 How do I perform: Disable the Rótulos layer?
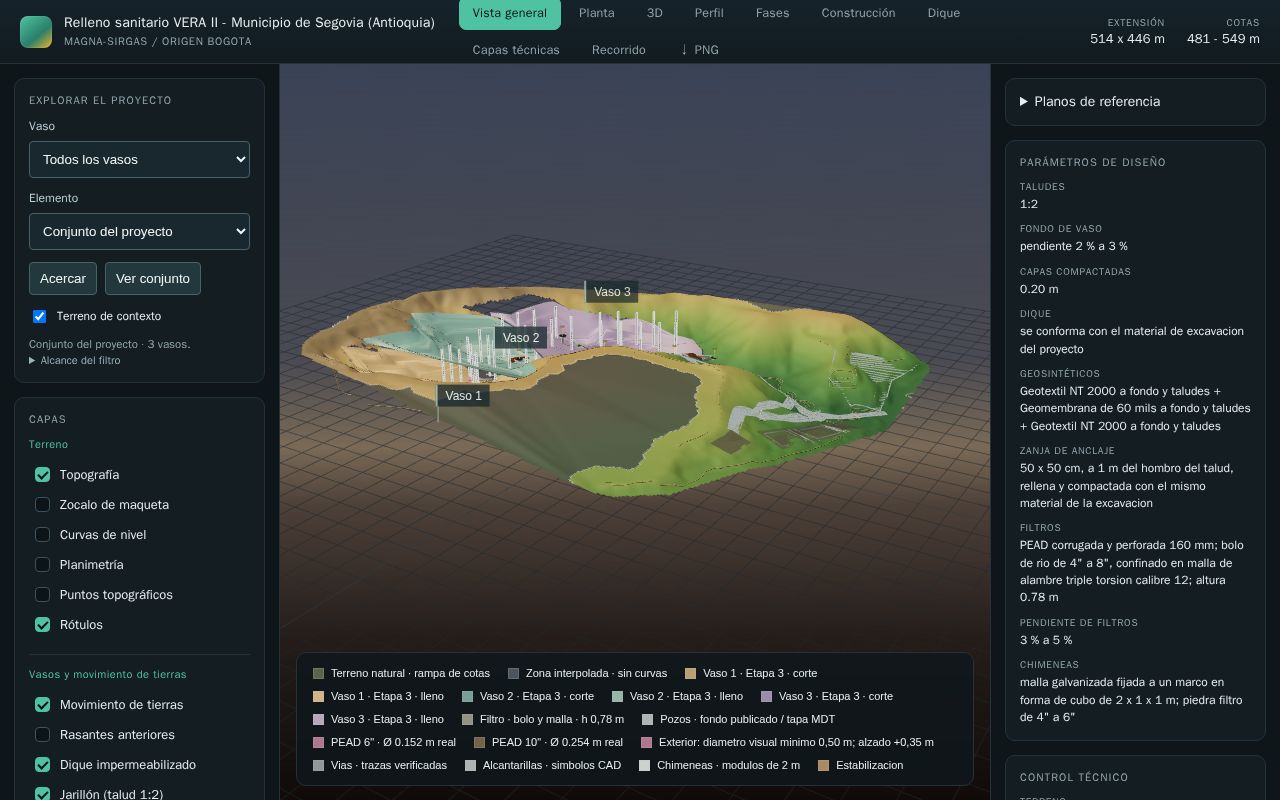tap(43, 625)
